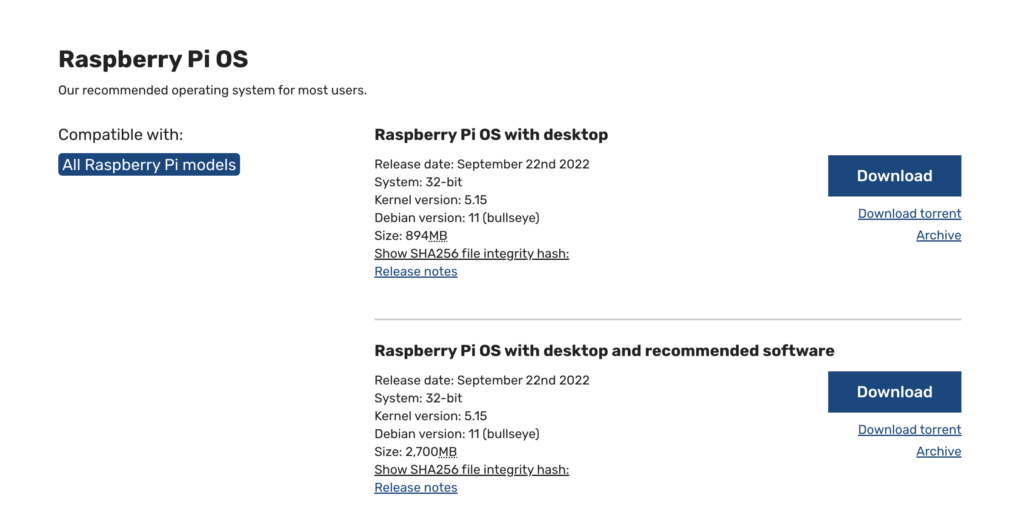
Task: Download Raspberry Pi OS with desktop
Action: click(x=894, y=176)
